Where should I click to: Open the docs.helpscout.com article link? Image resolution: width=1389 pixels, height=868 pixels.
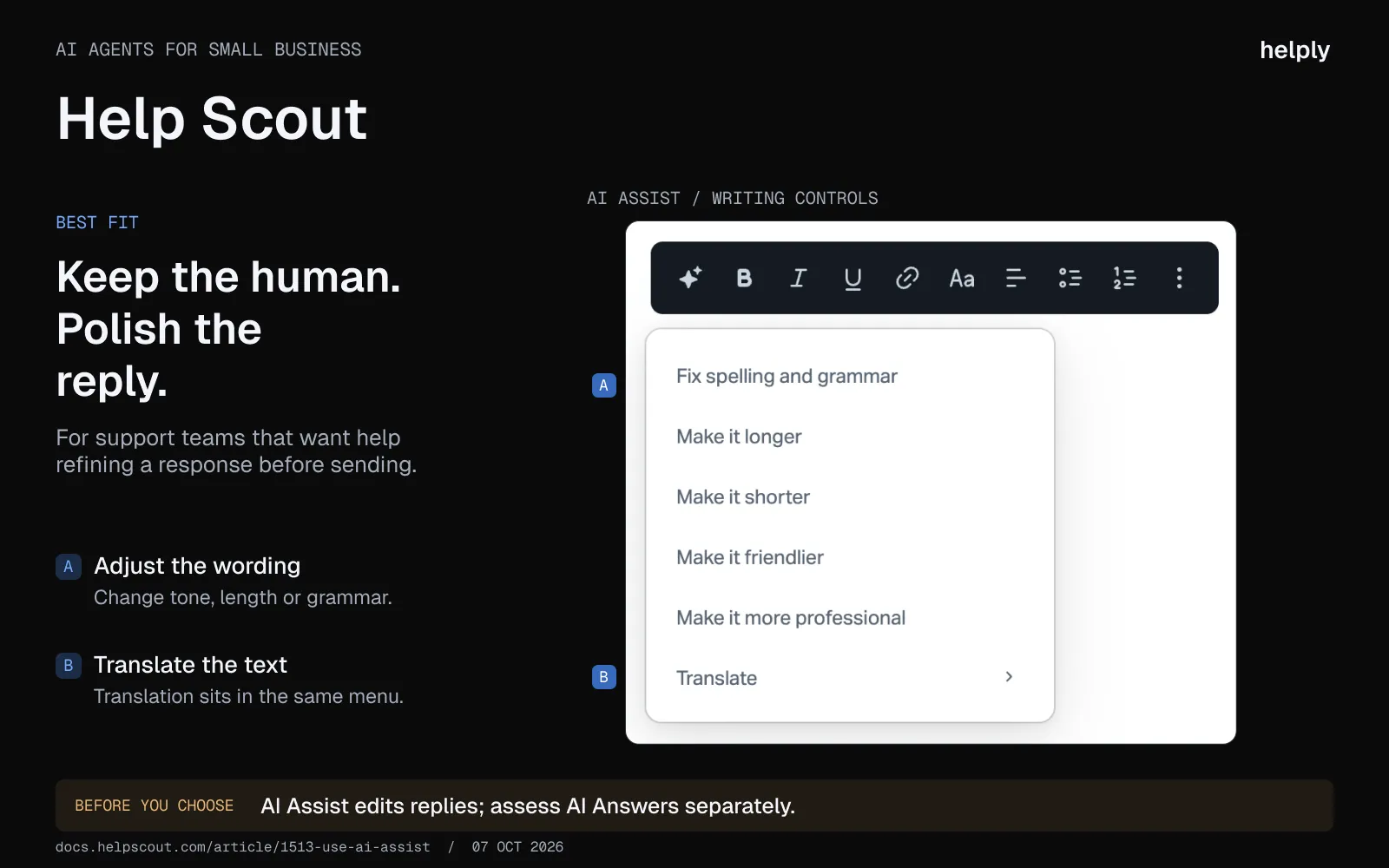click(x=243, y=847)
